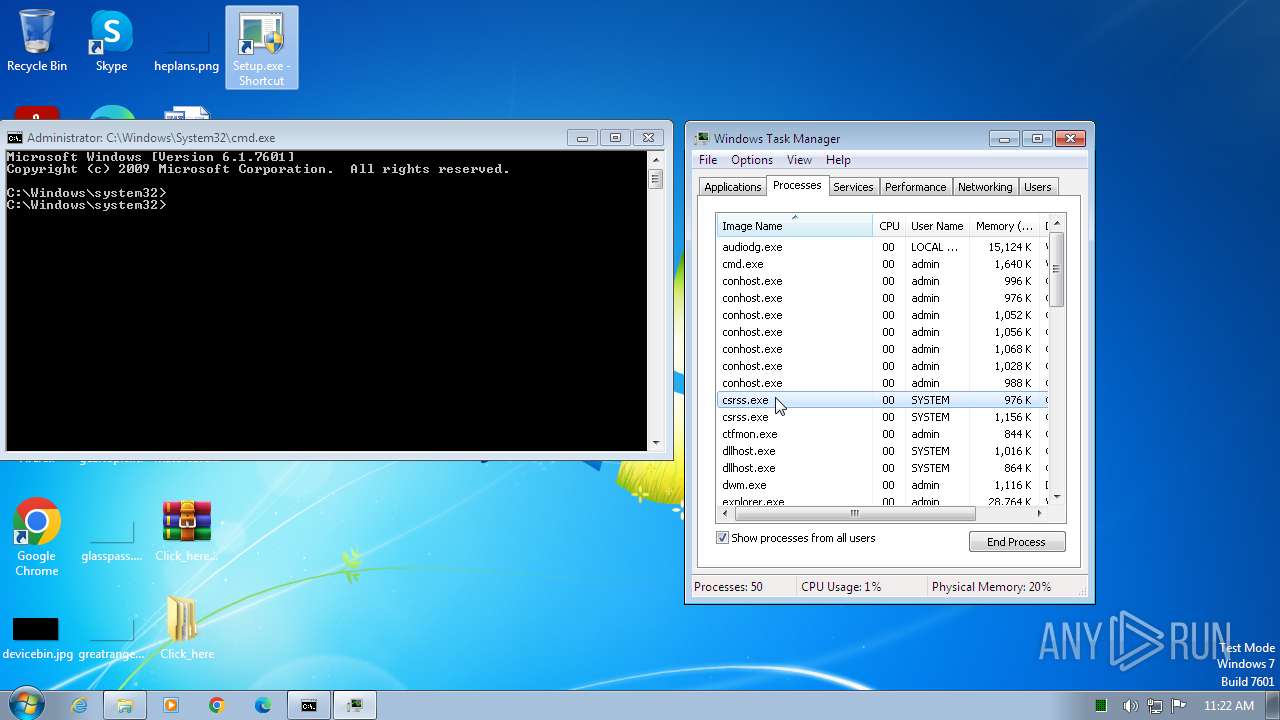Launch Microsoft Edge from taskbar
The image size is (1280, 720).
pos(262,705)
